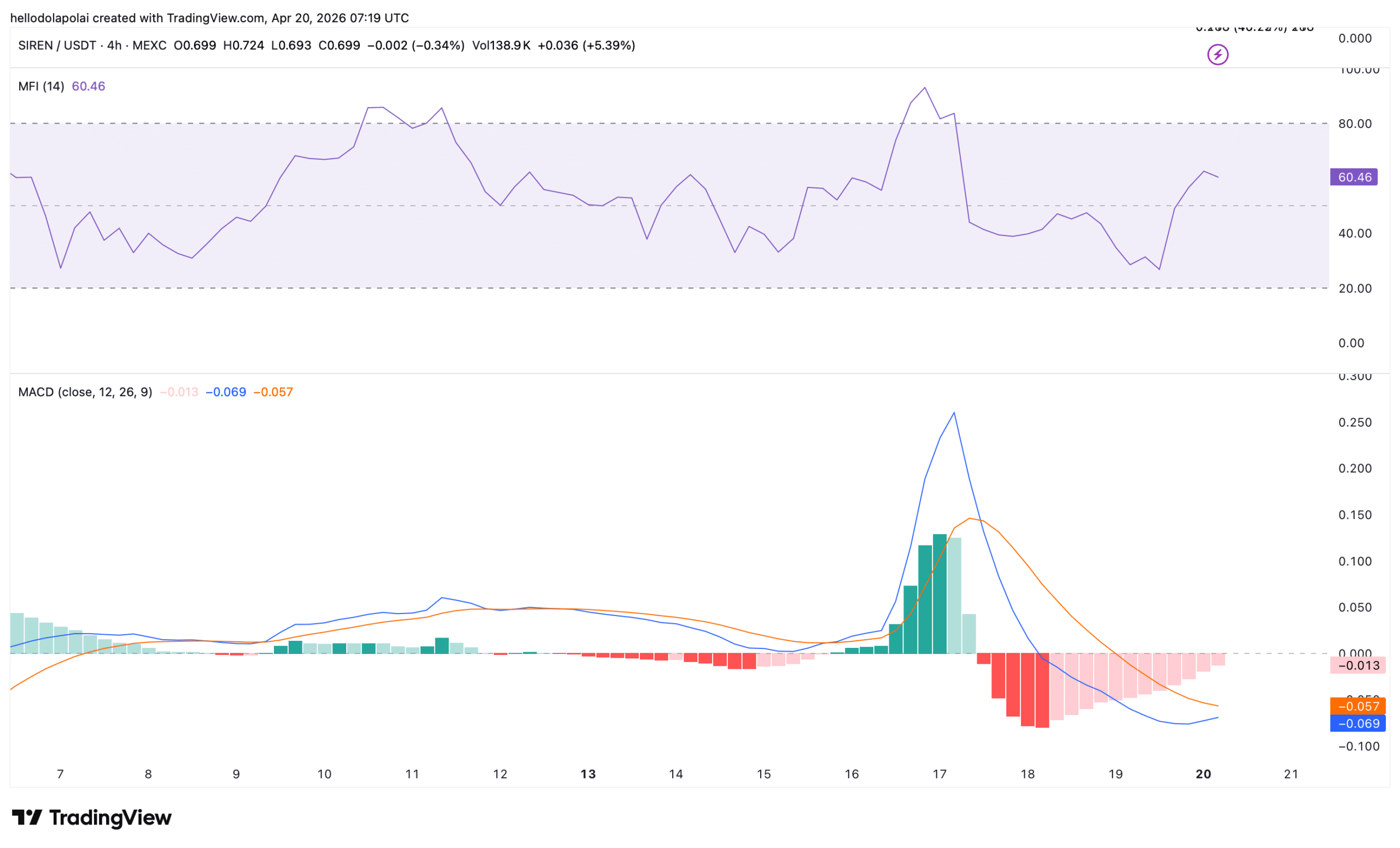Click the Vol 138.9 K reading in the header
Screen dimensions: 1400x848
click(x=501, y=45)
